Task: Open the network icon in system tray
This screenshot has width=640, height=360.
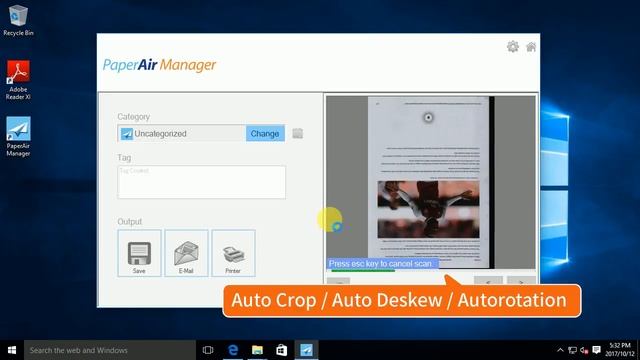Action: pyautogui.click(x=572, y=350)
